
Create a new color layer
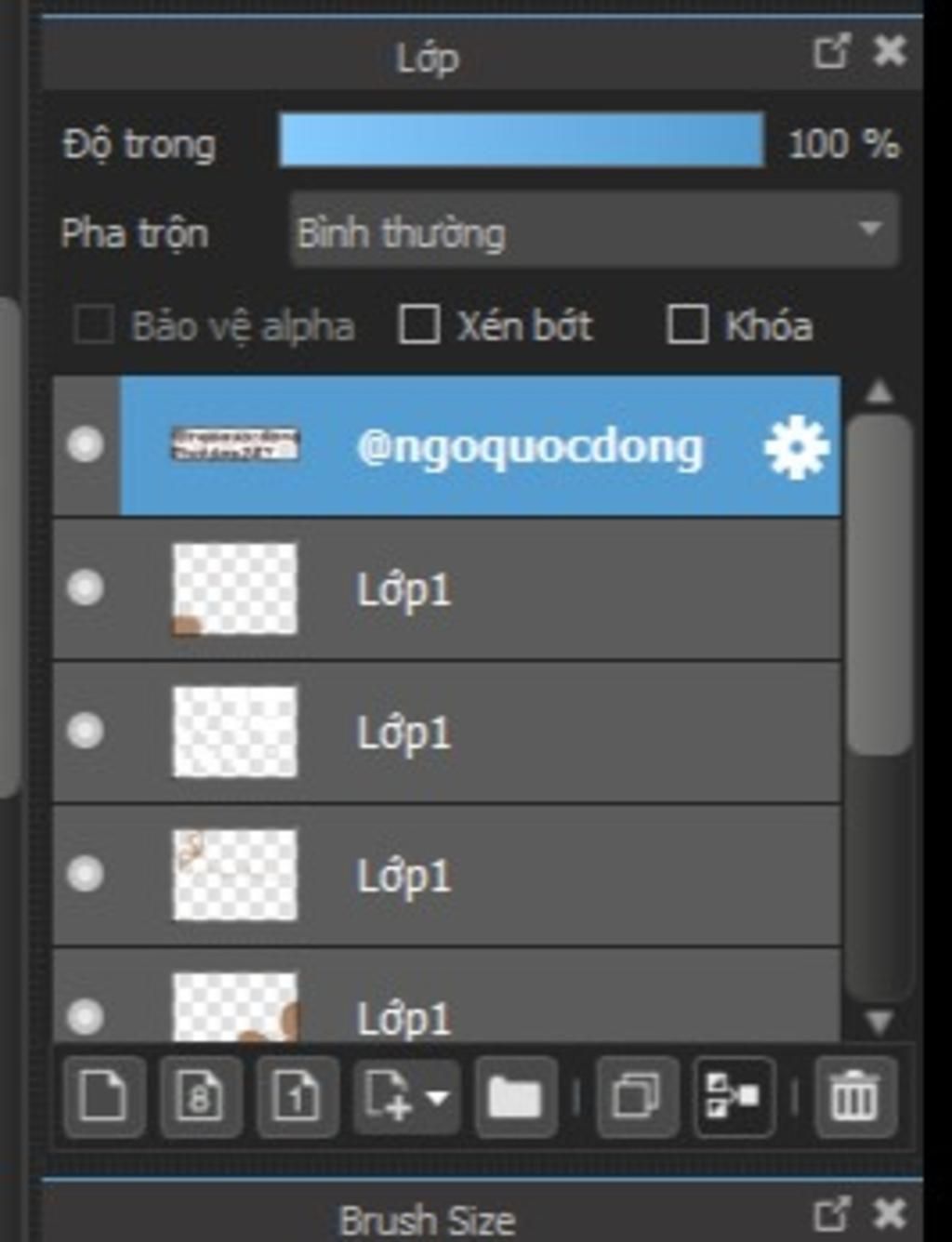(x=103, y=1097)
